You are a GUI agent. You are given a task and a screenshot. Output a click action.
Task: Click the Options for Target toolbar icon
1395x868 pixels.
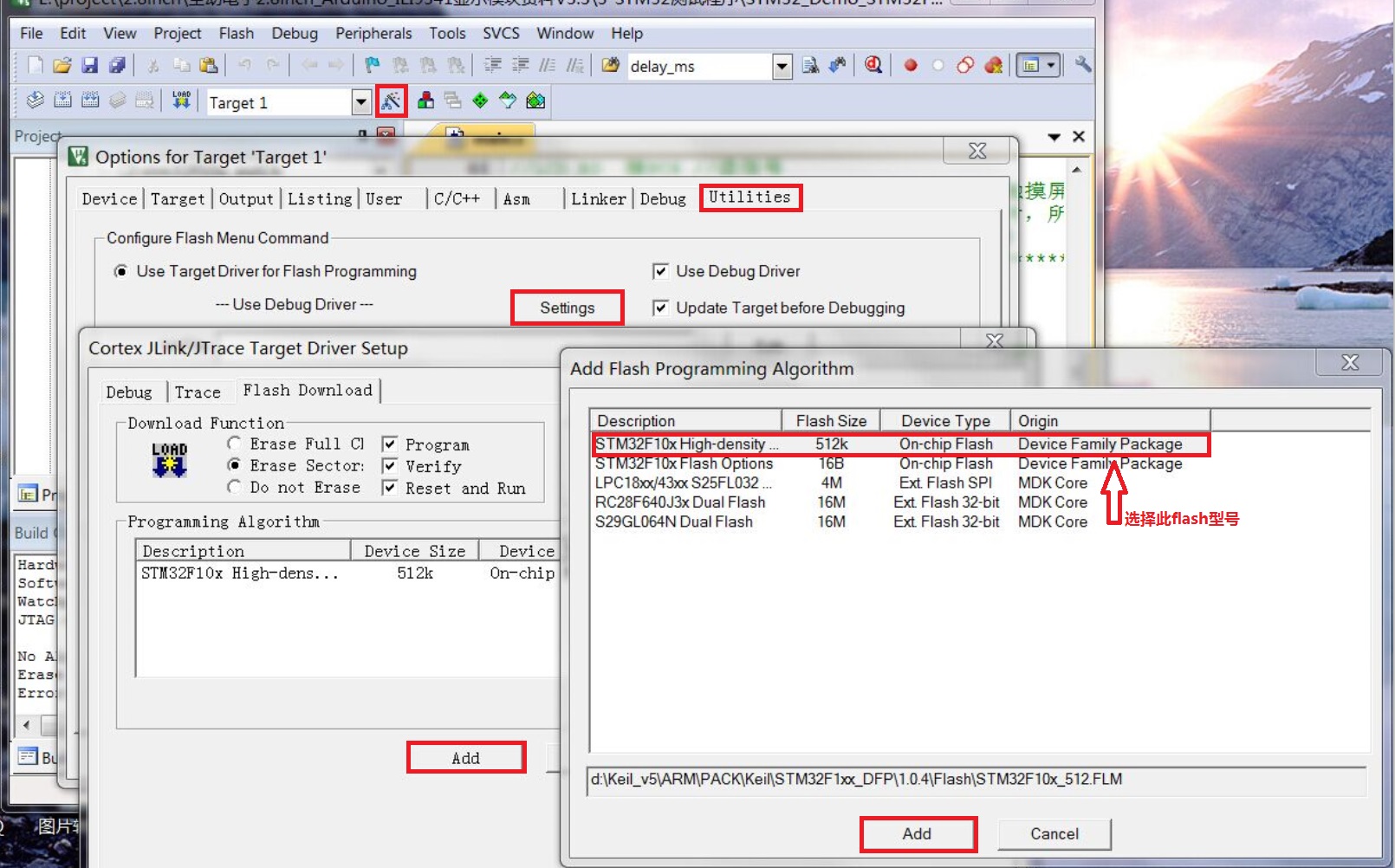[392, 101]
